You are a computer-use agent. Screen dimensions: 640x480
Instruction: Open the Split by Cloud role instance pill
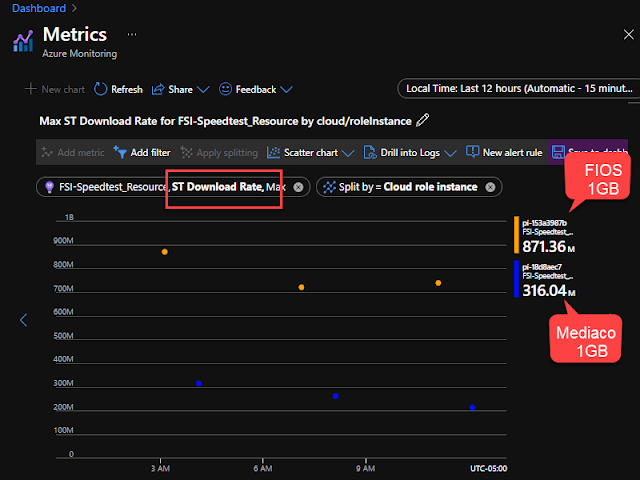point(409,187)
